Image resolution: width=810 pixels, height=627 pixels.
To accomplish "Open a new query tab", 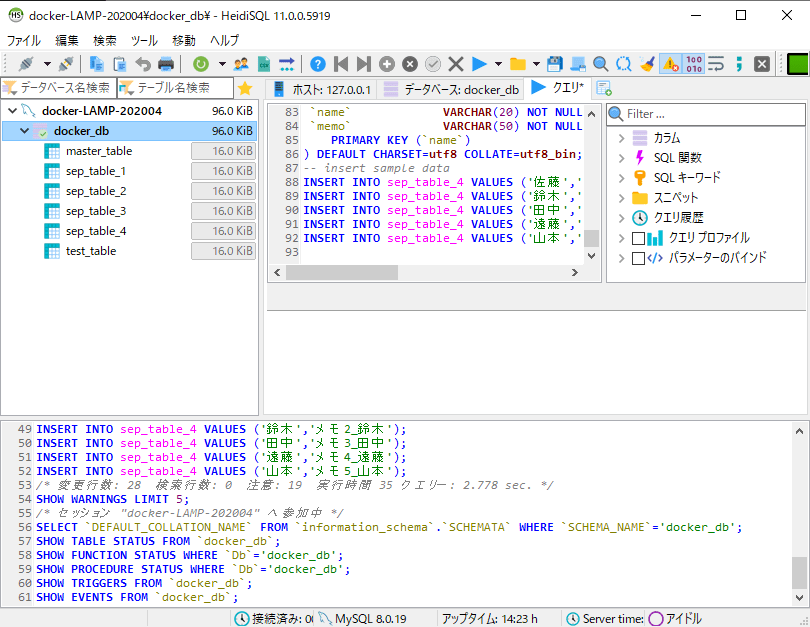I will pos(604,88).
